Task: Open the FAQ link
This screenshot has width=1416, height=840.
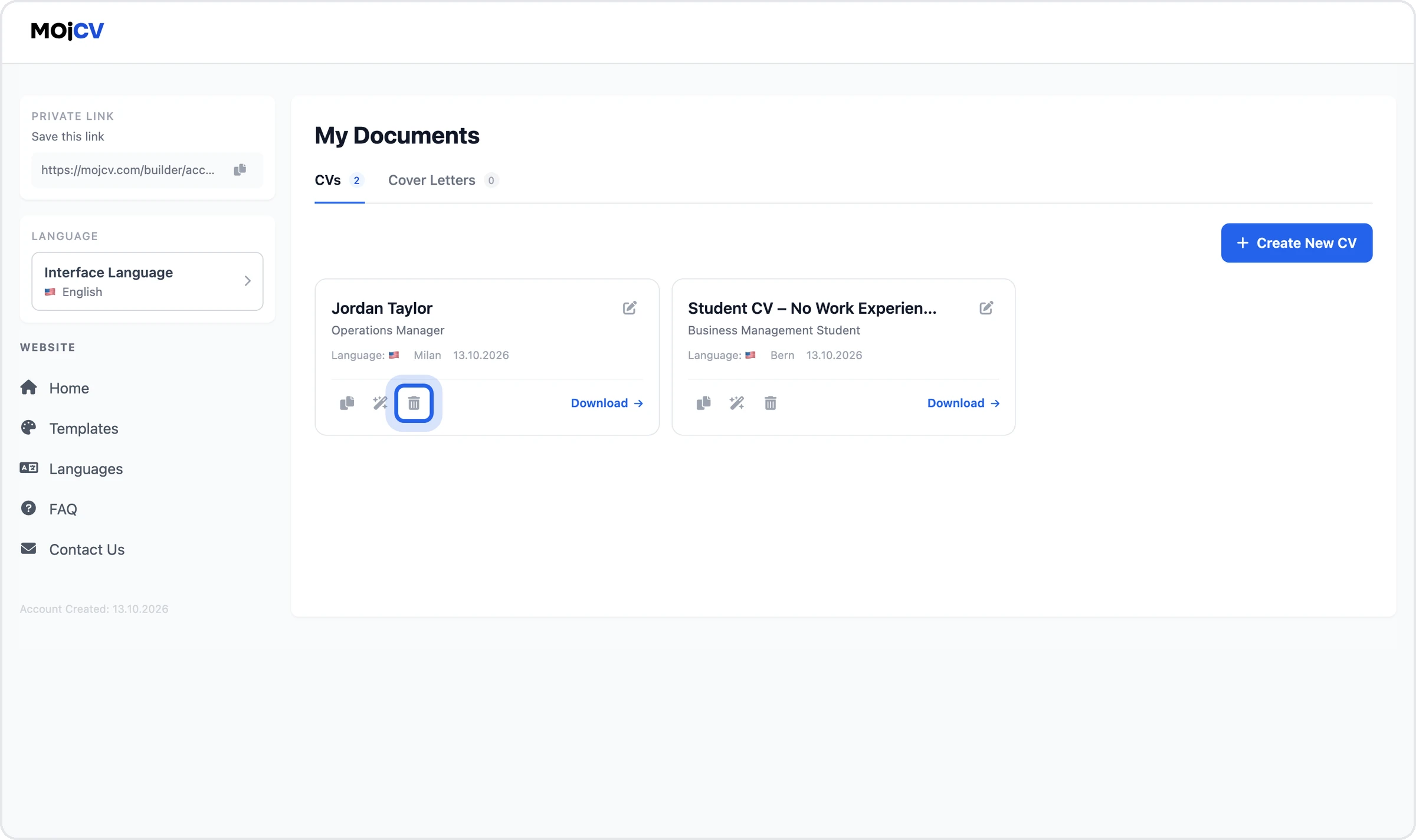Action: click(63, 509)
